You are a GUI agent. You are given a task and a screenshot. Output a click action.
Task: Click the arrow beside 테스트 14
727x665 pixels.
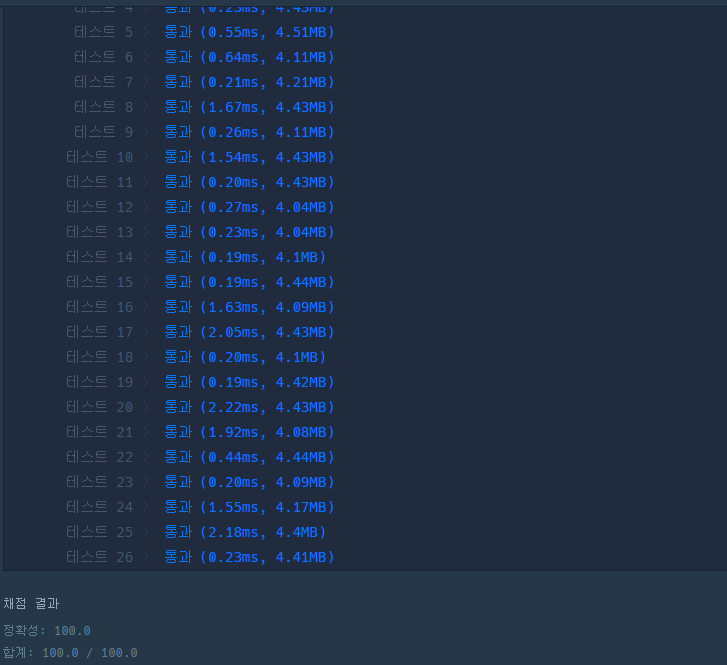coord(146,257)
